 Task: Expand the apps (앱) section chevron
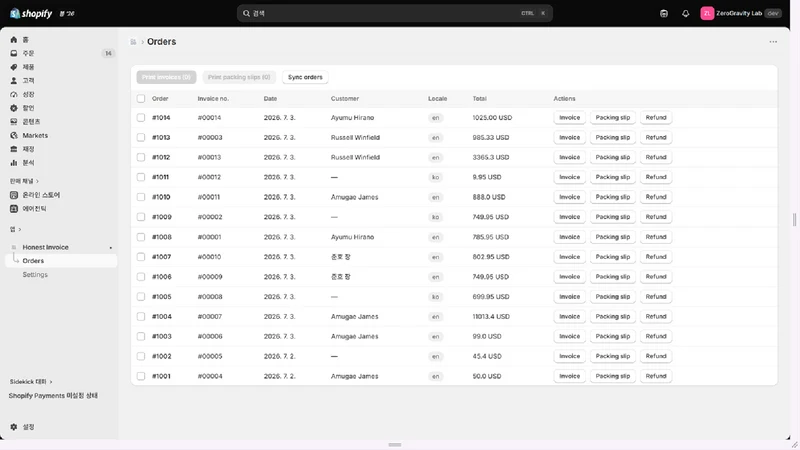(x=20, y=230)
